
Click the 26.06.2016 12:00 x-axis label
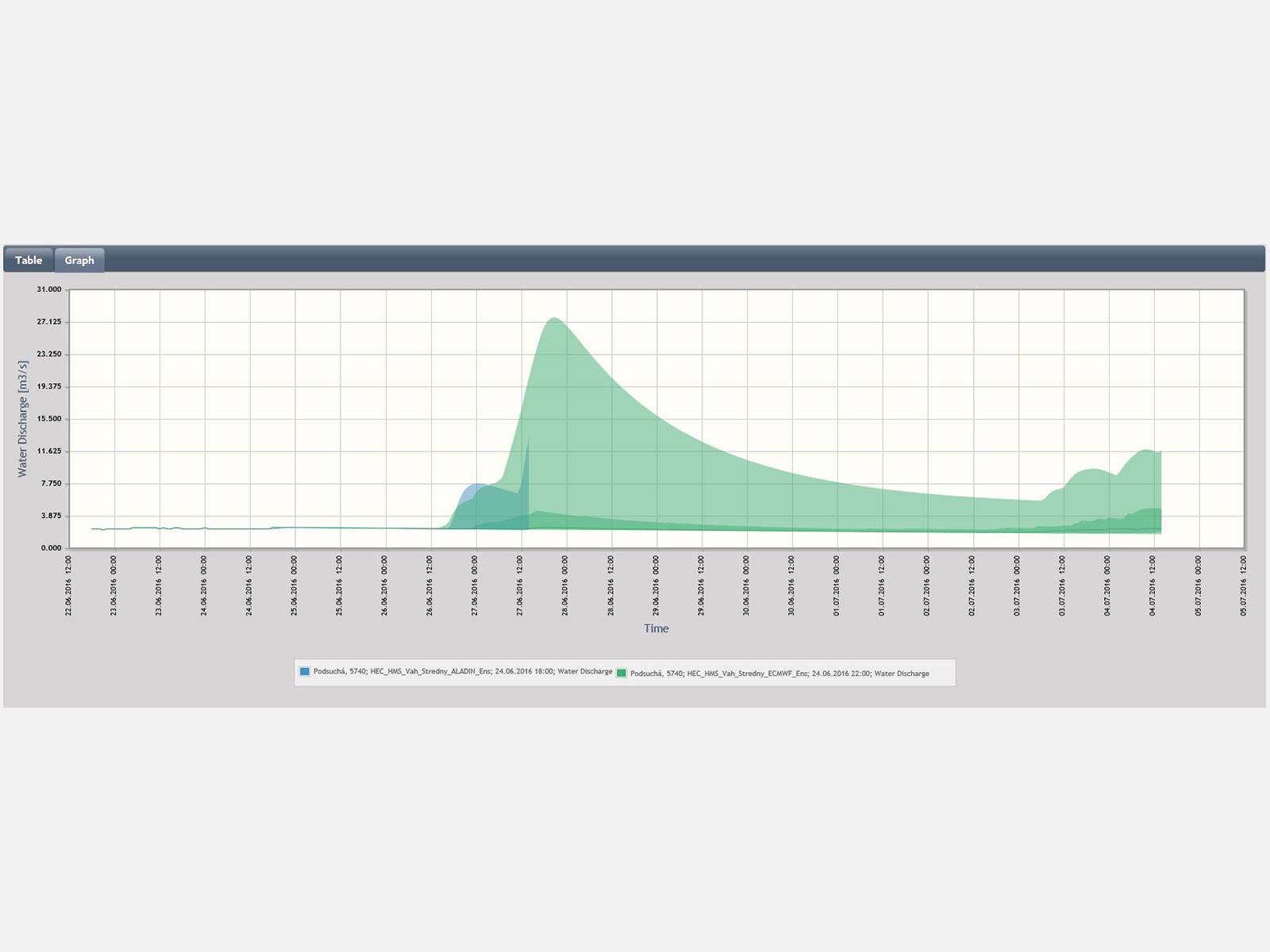pos(431,585)
